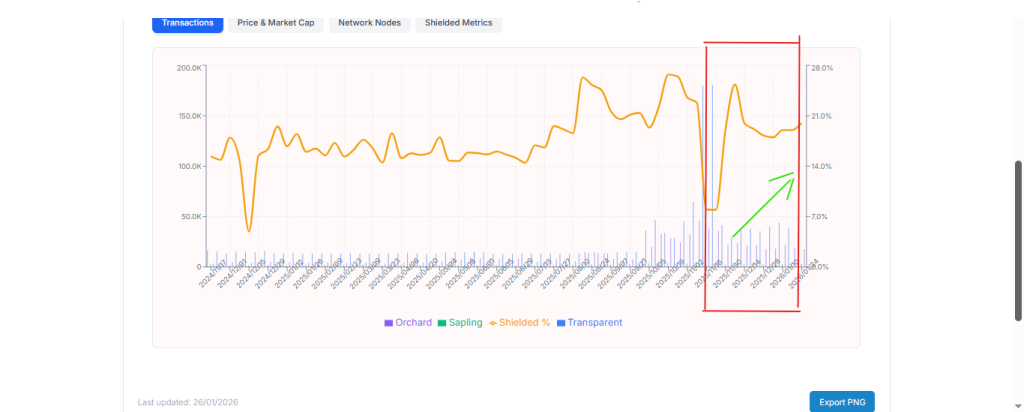Open the Transactions chart tab

click(x=187, y=22)
